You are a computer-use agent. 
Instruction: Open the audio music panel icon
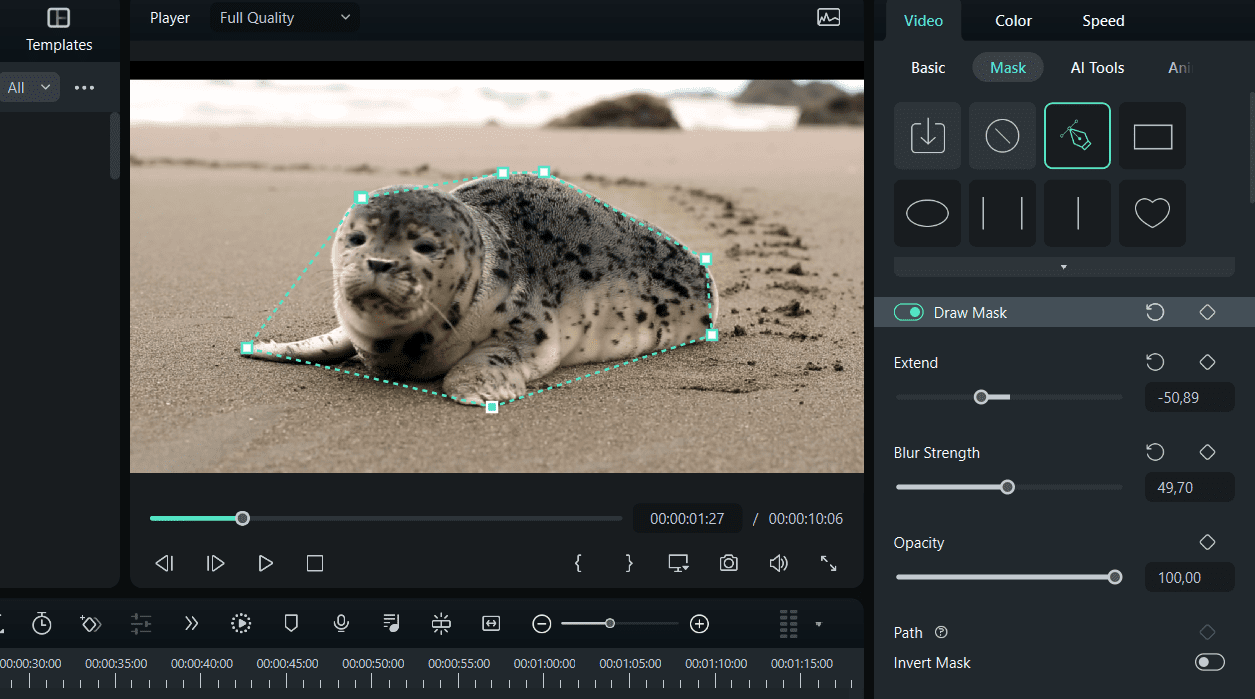point(391,623)
